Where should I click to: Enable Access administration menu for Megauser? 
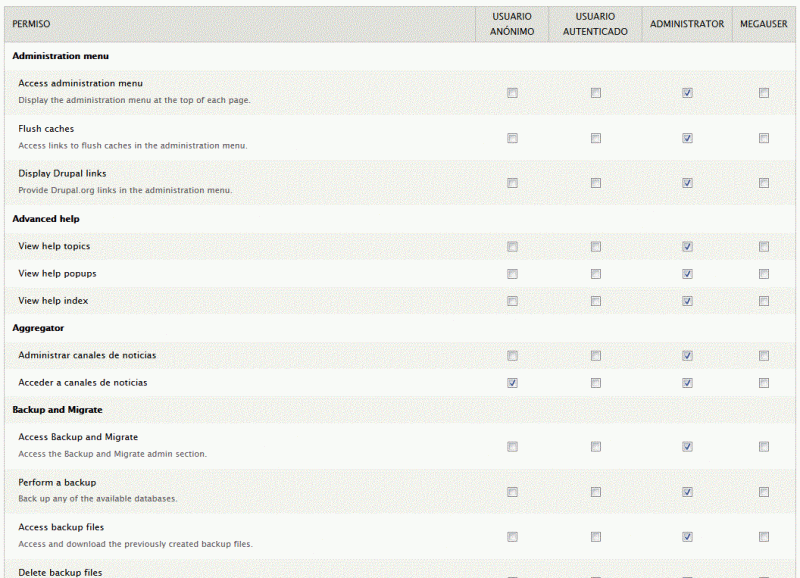point(764,93)
